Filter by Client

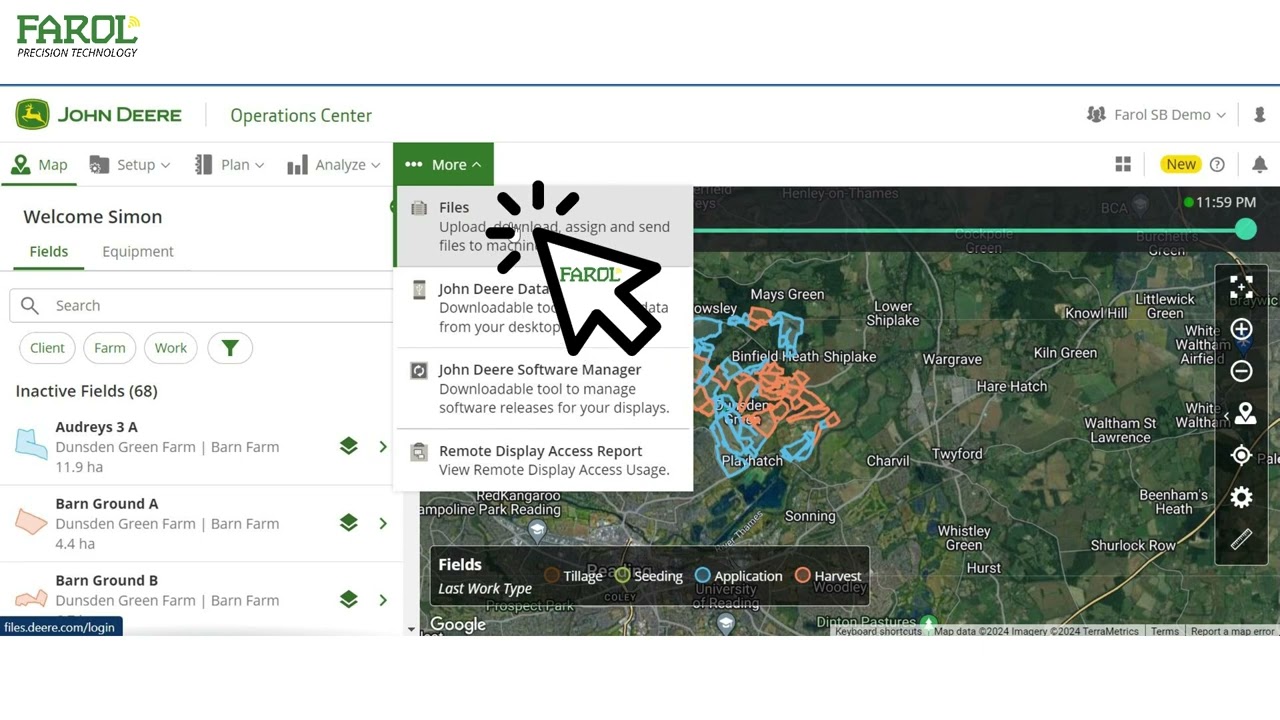[47, 348]
